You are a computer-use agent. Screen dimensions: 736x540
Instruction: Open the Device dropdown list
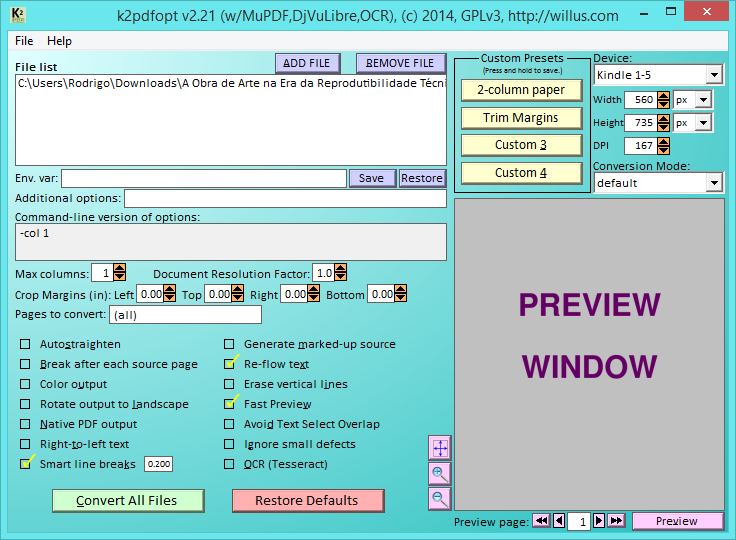(x=713, y=75)
